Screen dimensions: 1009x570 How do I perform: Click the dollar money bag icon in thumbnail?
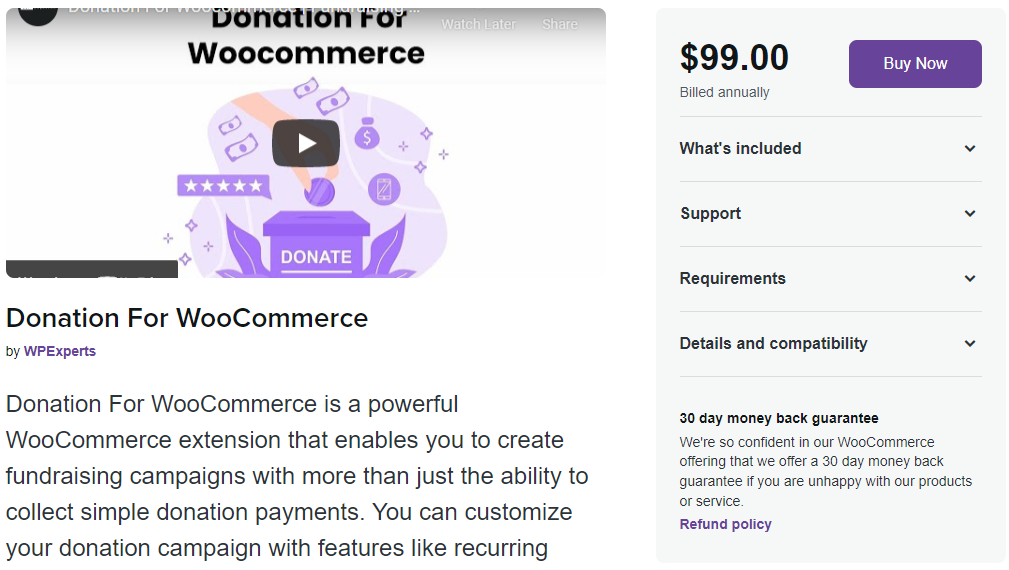click(x=367, y=134)
